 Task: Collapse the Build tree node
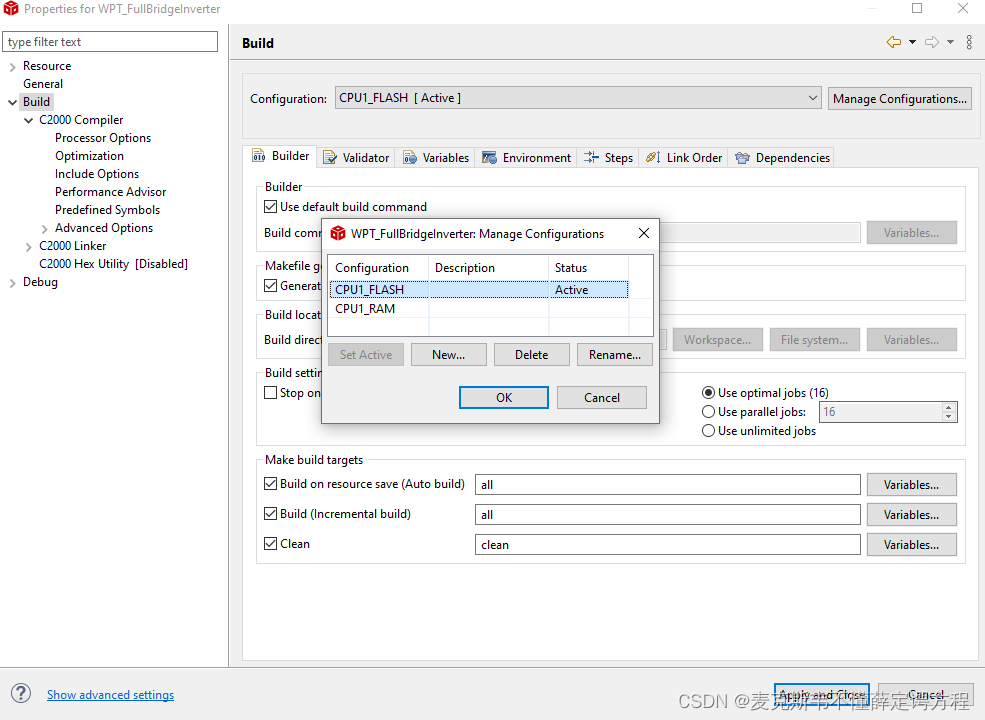[x=13, y=102]
